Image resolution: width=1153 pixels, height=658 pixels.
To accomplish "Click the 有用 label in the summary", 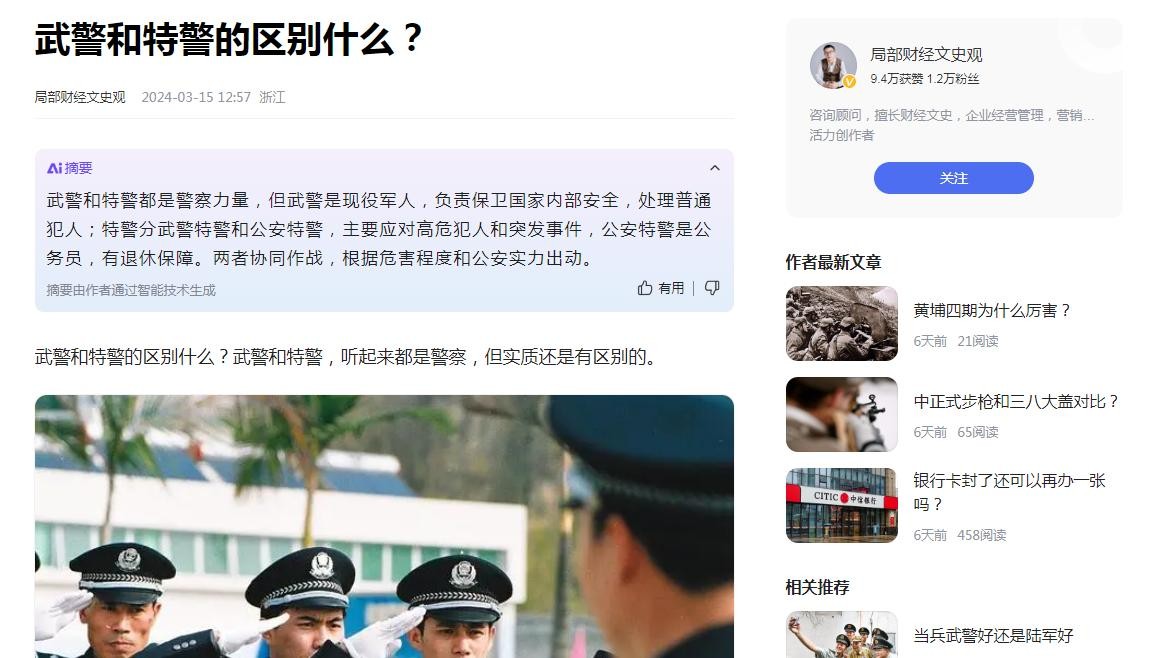I will (671, 288).
